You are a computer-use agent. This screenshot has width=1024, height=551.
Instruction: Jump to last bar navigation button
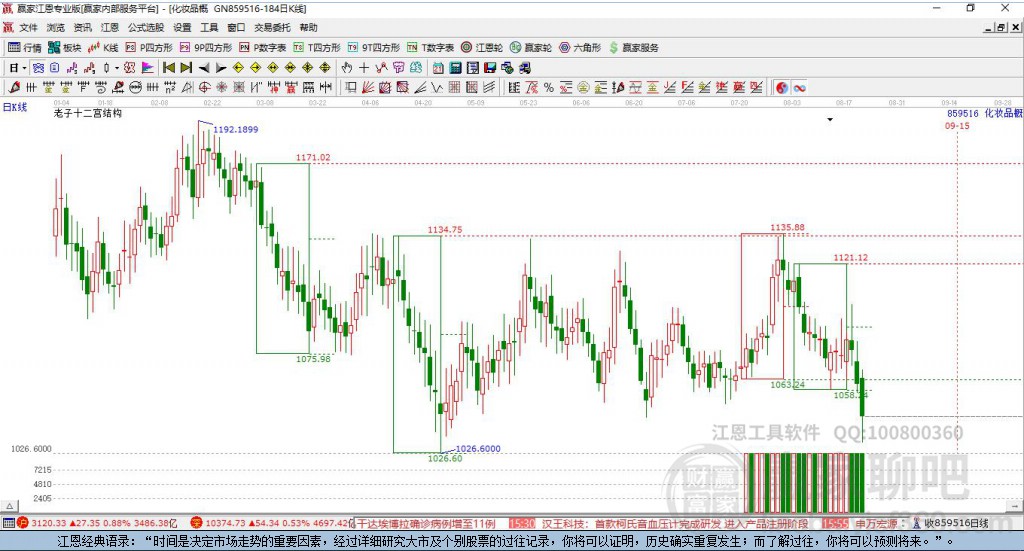pyautogui.click(x=186, y=68)
